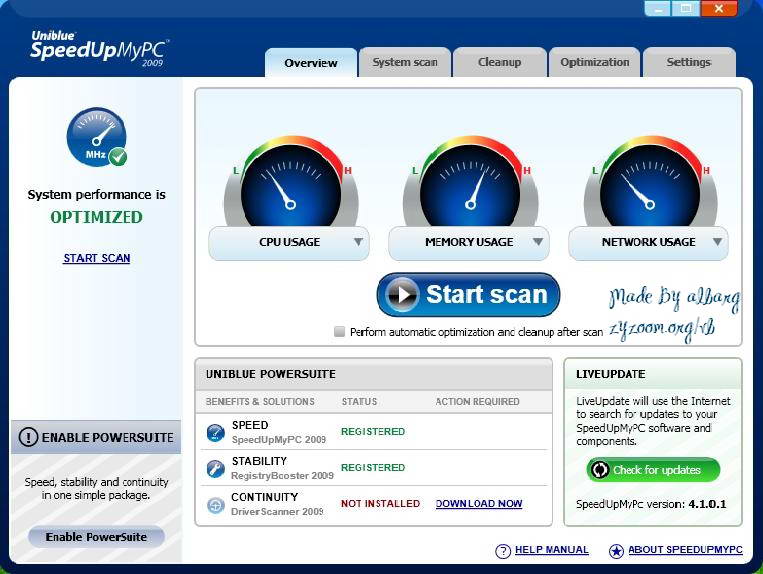The height and width of the screenshot is (574, 763).
Task: Click the MHz speedometer icon in sidebar
Action: 96,137
